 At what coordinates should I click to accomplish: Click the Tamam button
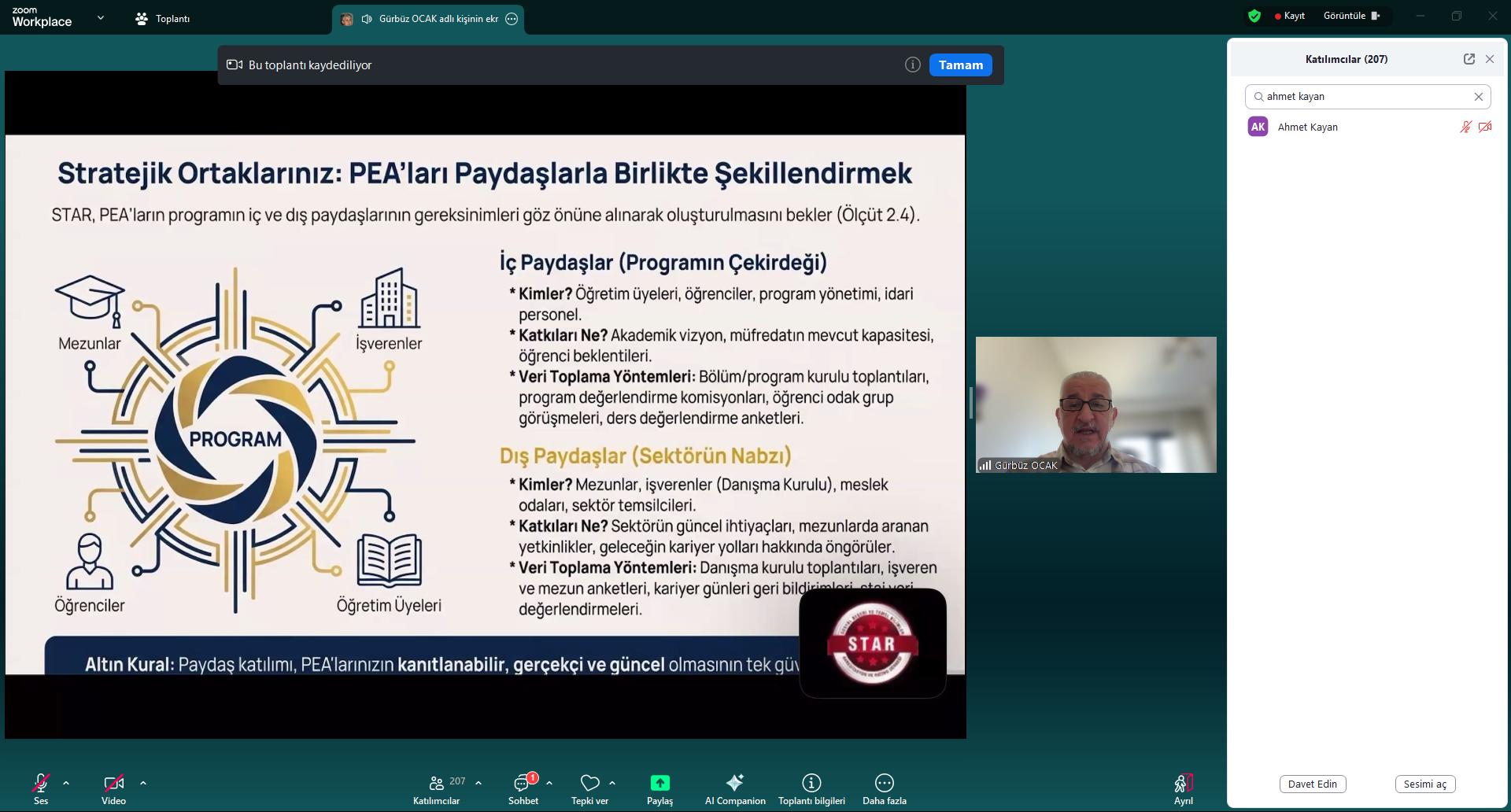coord(960,65)
